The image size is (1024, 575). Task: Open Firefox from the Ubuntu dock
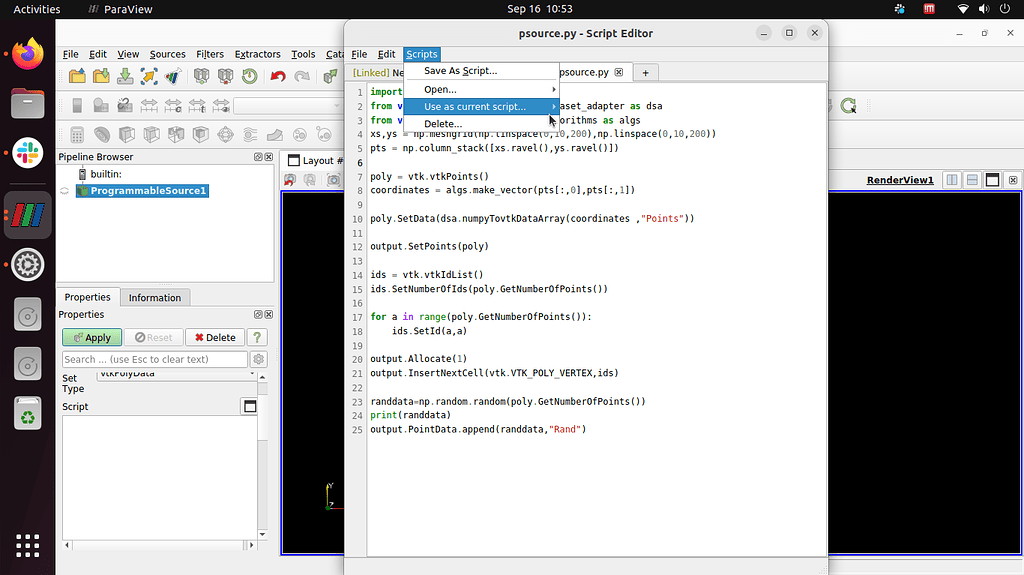pyautogui.click(x=28, y=52)
